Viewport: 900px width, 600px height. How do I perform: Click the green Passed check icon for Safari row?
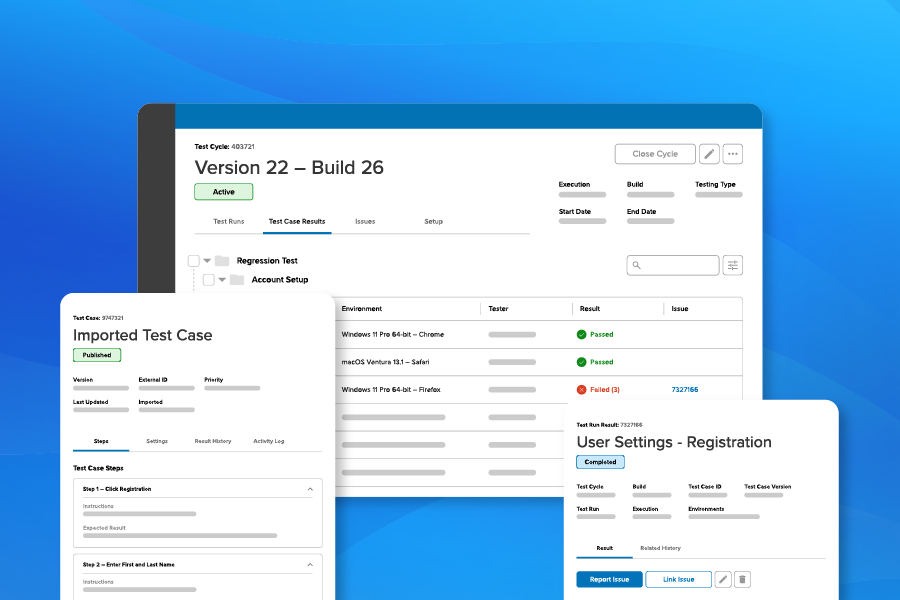581,362
